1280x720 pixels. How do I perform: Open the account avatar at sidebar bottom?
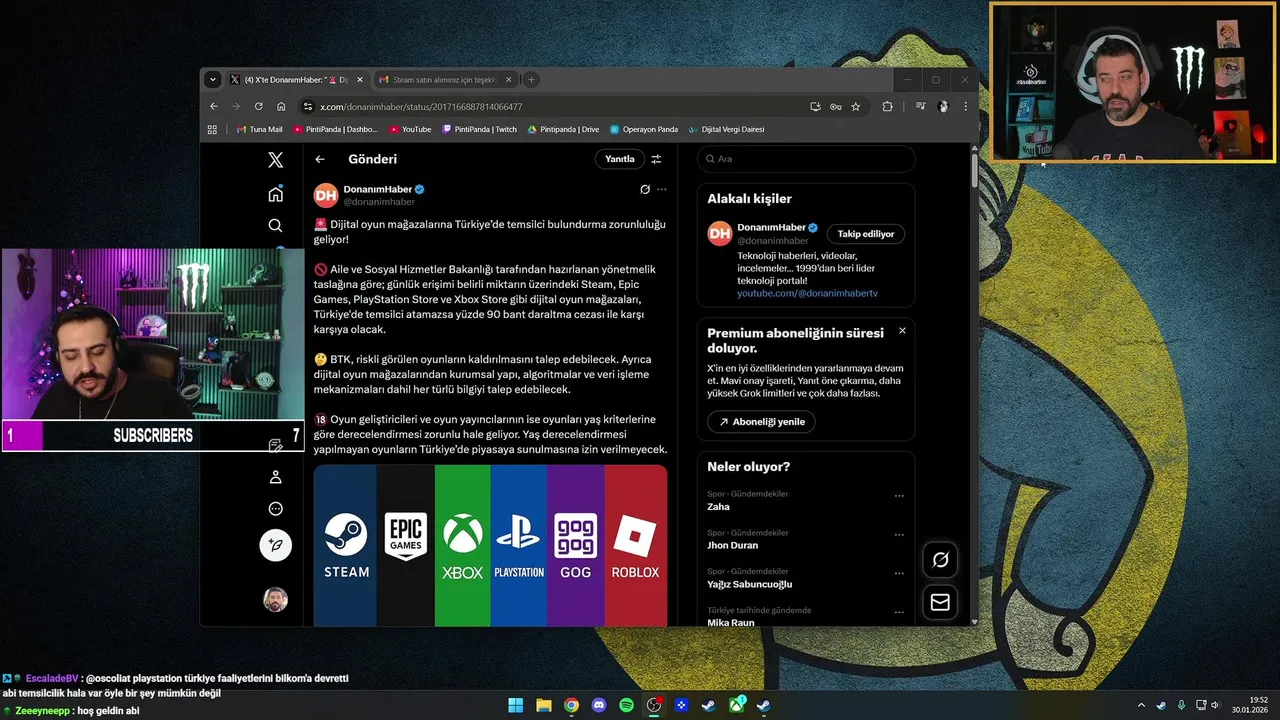276,599
